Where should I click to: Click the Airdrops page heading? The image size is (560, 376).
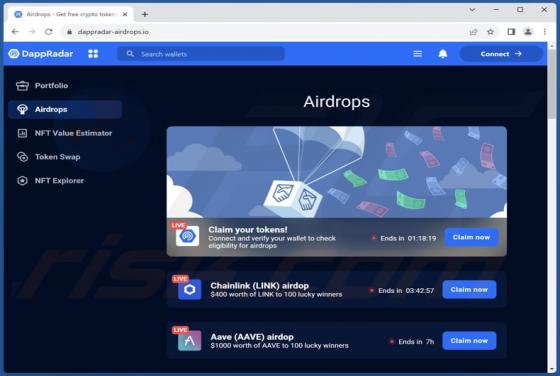pos(336,102)
